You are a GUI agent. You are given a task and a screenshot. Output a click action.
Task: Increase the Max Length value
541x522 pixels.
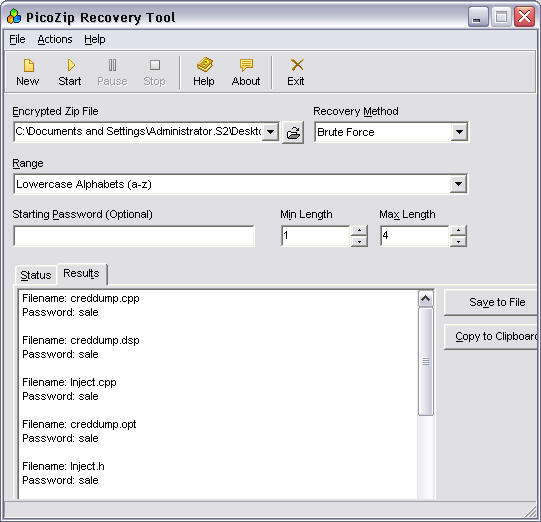point(458,230)
